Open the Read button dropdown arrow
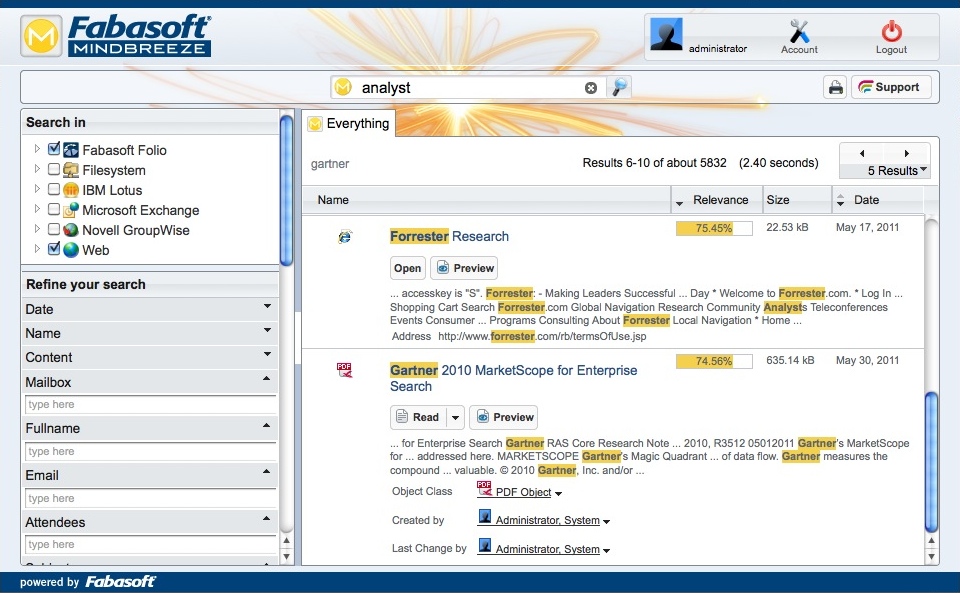The width and height of the screenshot is (960, 593). (x=455, y=417)
